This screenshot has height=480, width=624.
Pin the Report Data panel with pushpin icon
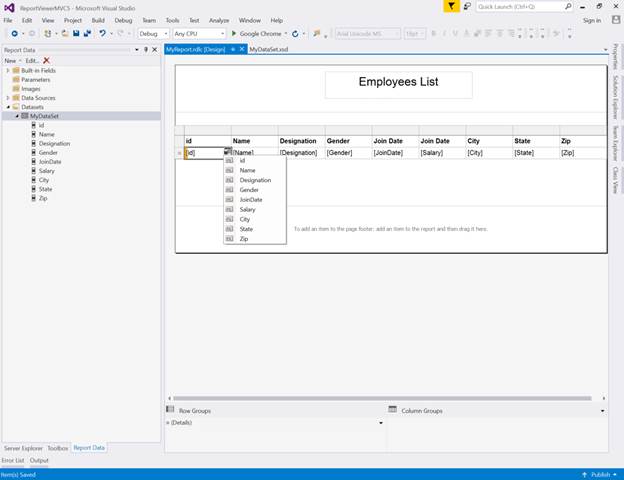pyautogui.click(x=146, y=50)
